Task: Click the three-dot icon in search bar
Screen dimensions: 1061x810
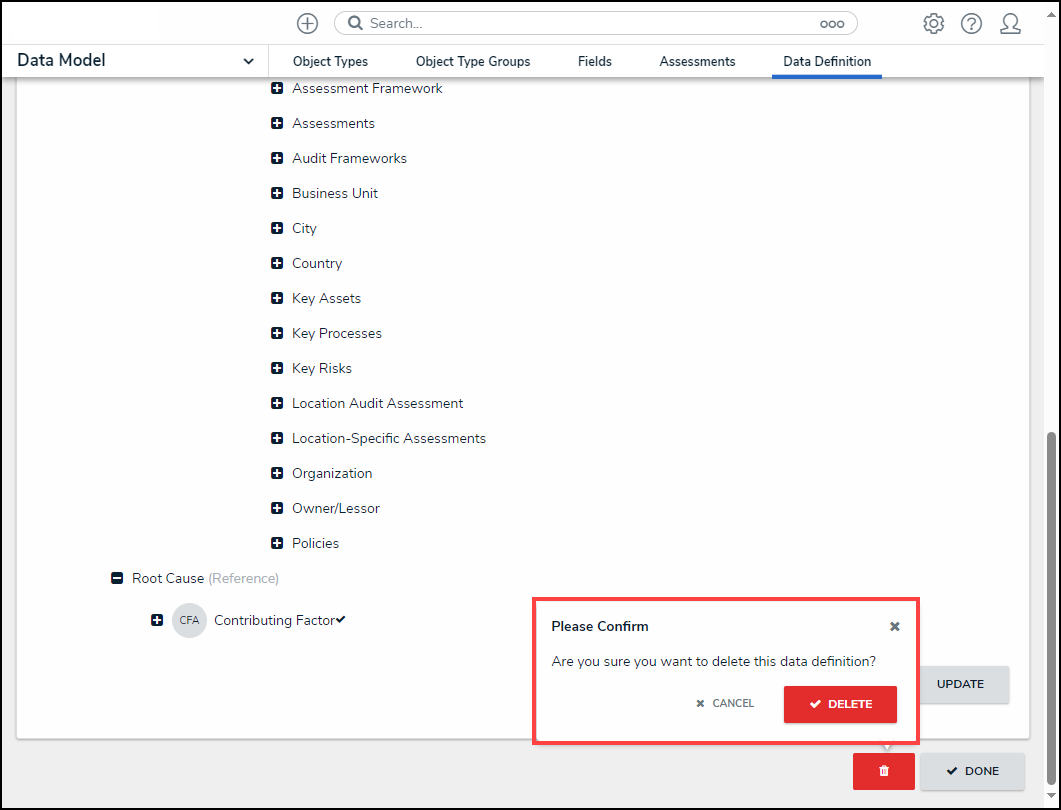Action: [x=832, y=23]
